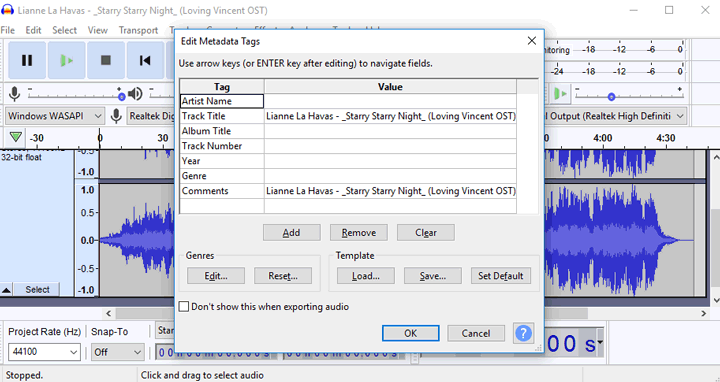Screen dimensions: 720x382
Task: Click the play-at-speed slider handle
Action: coord(611,97)
